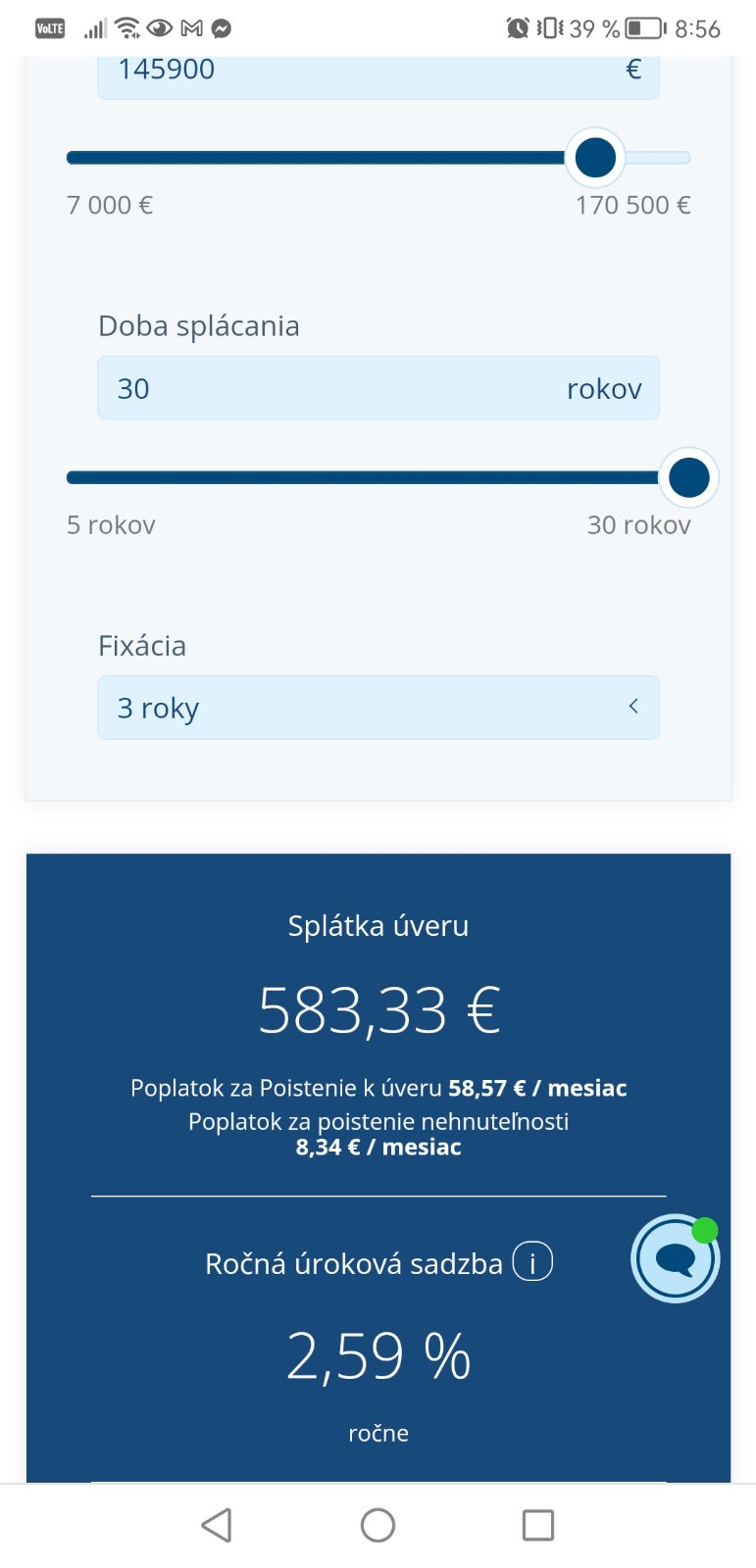This screenshot has width=756, height=1568.
Task: Open recent apps with square button
Action: pos(537,1525)
